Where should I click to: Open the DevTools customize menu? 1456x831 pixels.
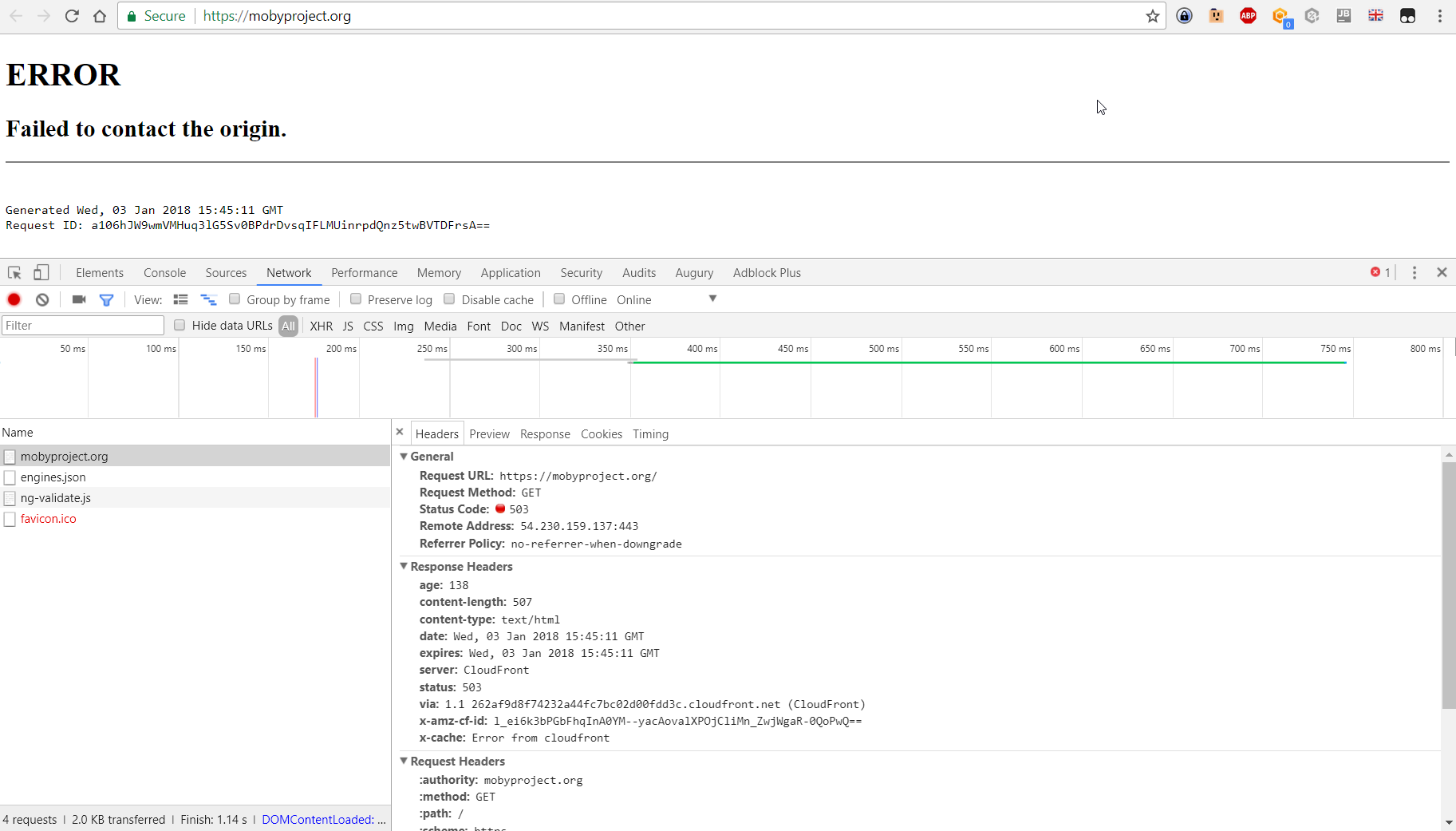click(x=1415, y=272)
